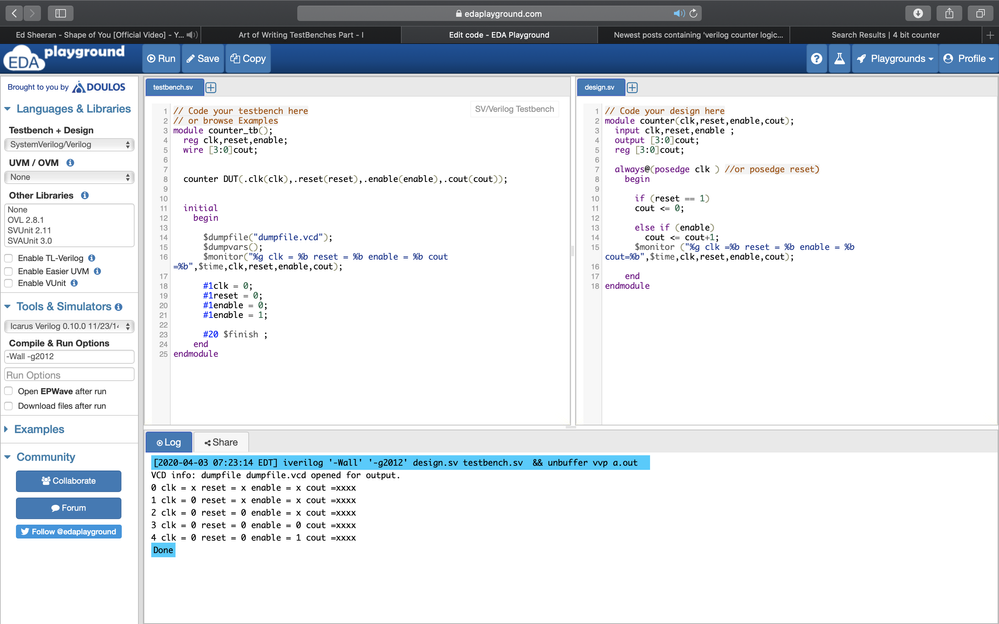Add new design file with plus icon
Screen dimensions: 999x624
(x=632, y=88)
